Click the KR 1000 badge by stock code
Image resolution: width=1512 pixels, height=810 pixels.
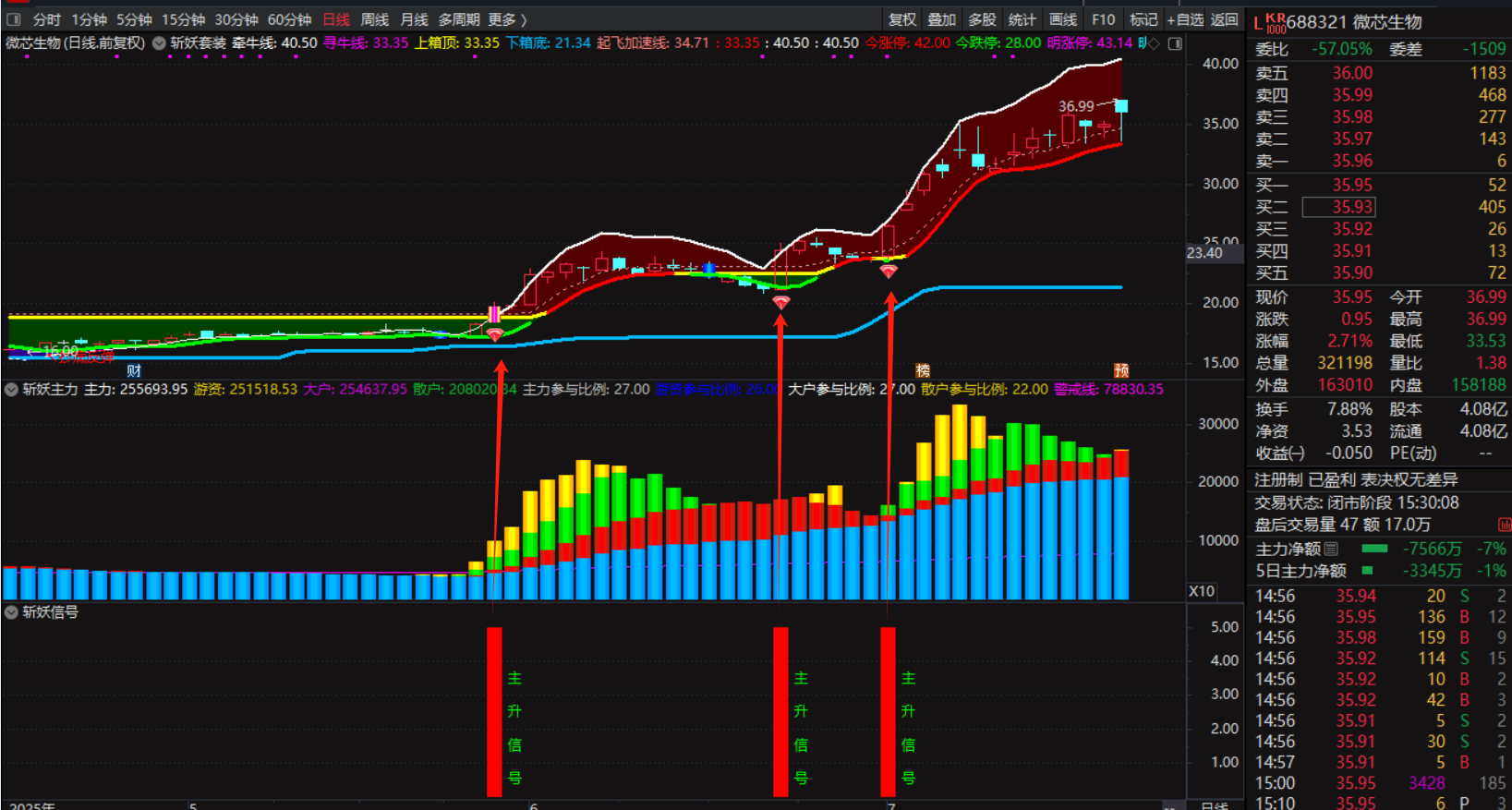point(1276,23)
